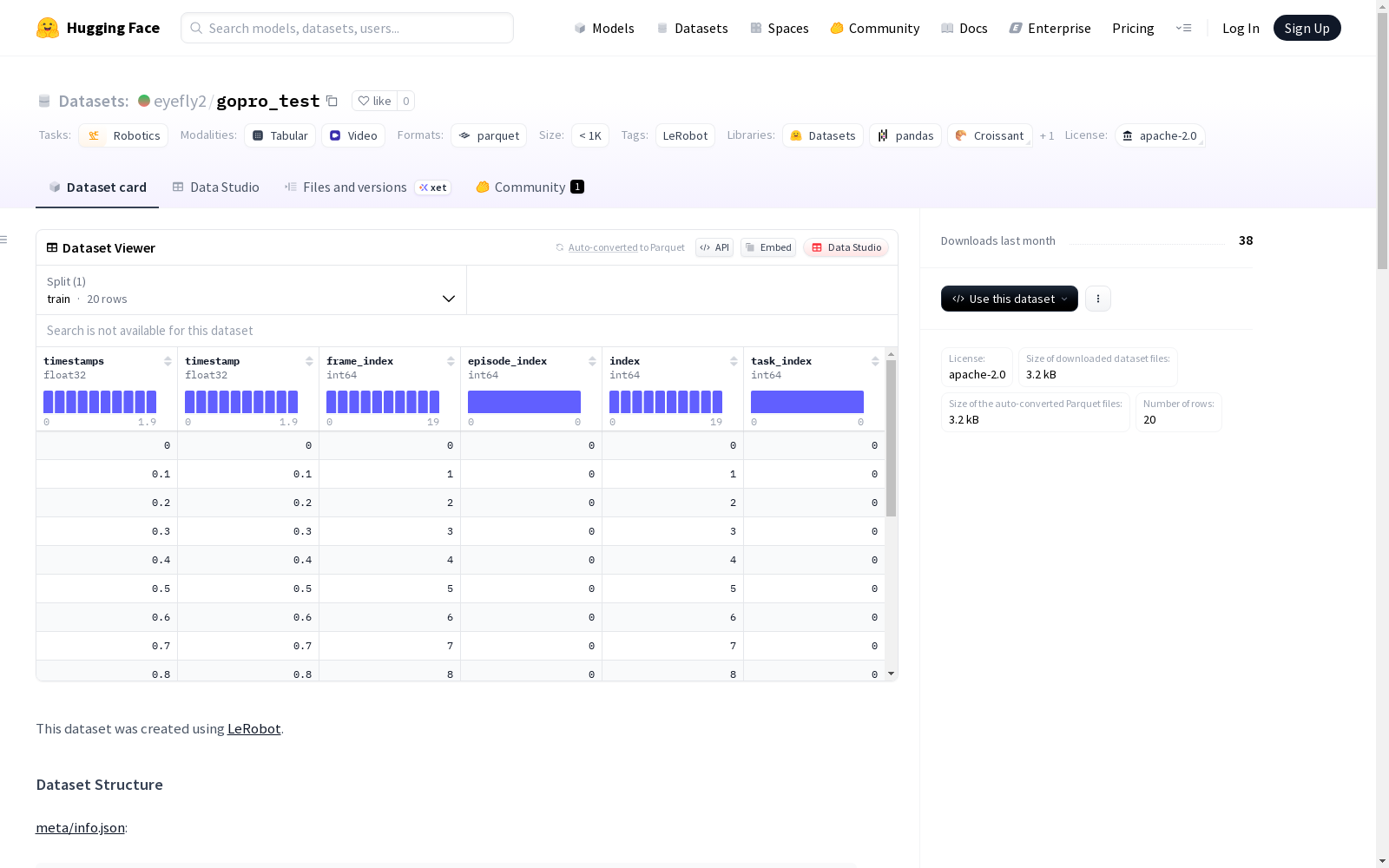Sort the task_index column
Viewport: 1389px width, 868px height.
pos(875,361)
